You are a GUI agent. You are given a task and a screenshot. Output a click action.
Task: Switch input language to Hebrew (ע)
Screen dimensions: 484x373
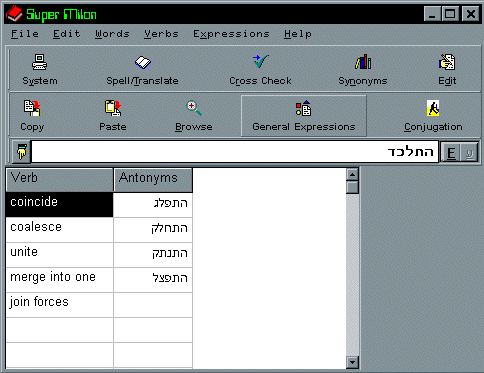click(x=469, y=153)
